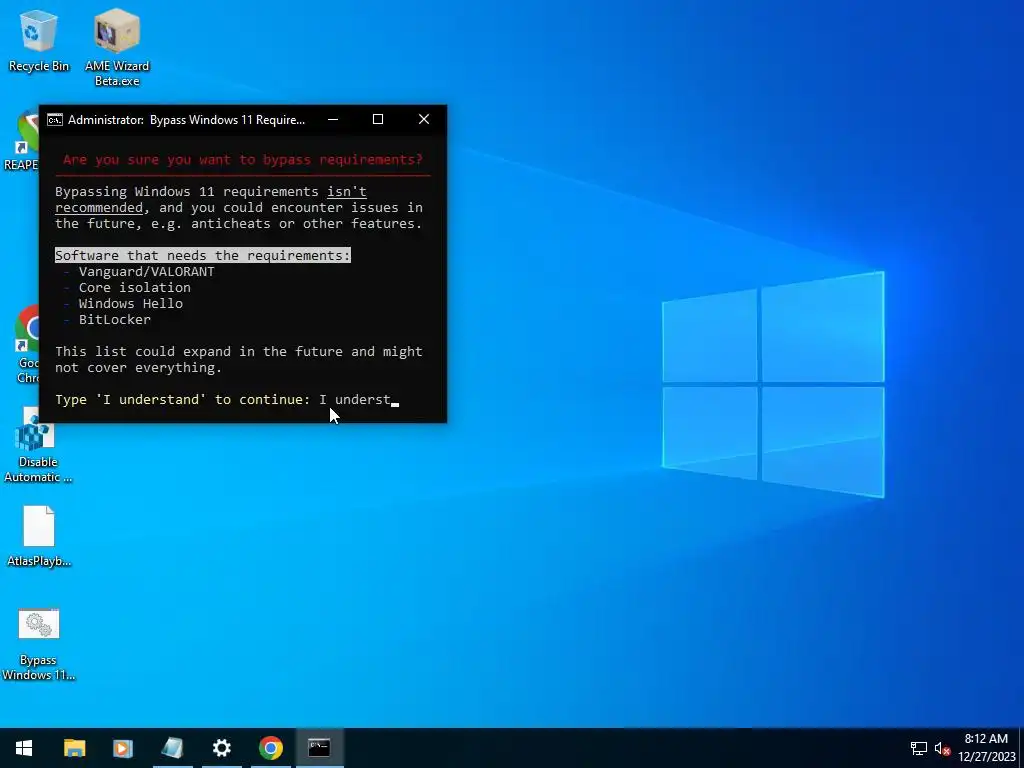
Task: Open the Recycle Bin desktop icon
Action: tap(39, 40)
